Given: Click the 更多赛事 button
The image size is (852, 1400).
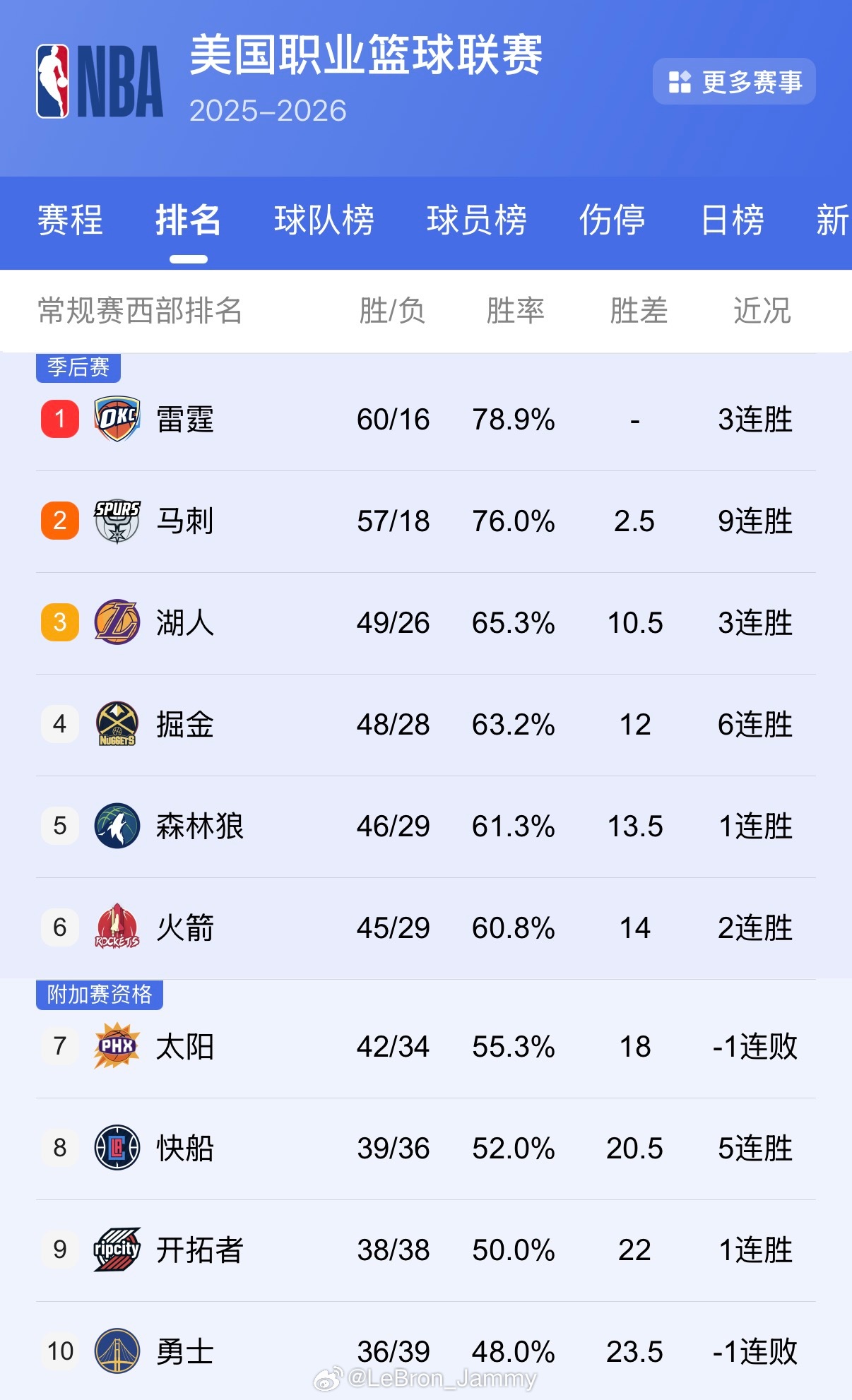Looking at the screenshot, I should pos(735,82).
